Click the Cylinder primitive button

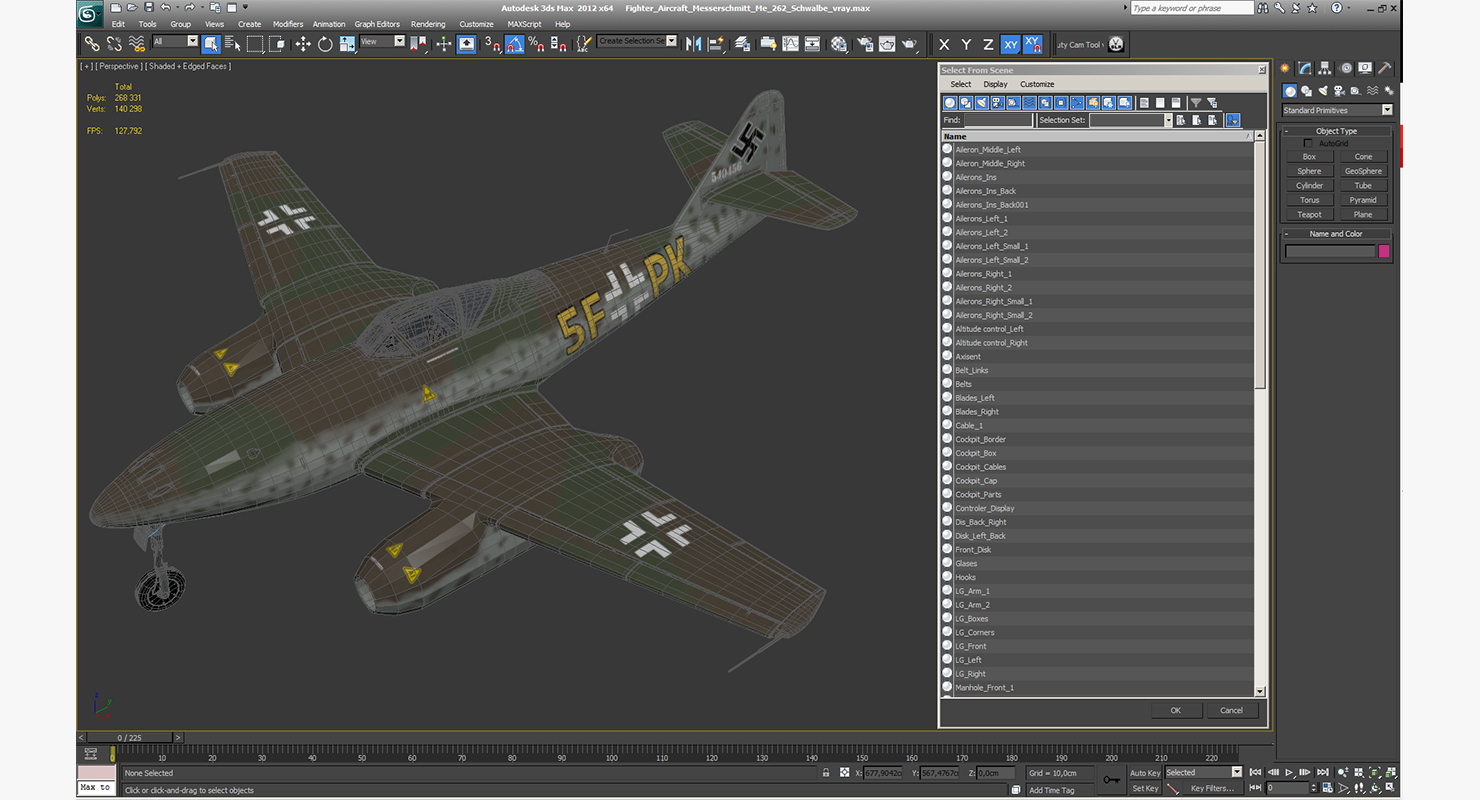click(1309, 186)
